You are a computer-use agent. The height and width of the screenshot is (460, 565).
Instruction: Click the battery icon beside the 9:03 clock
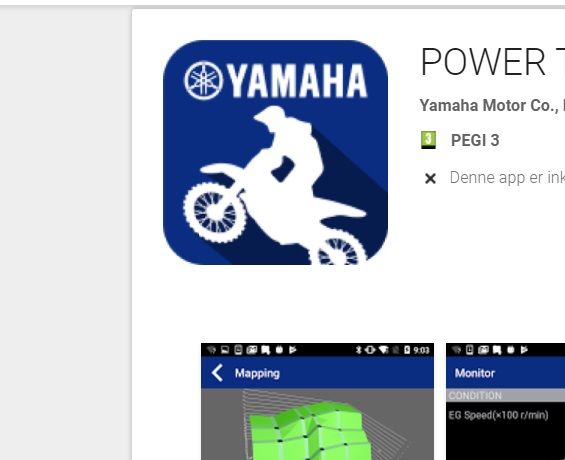click(x=407, y=350)
